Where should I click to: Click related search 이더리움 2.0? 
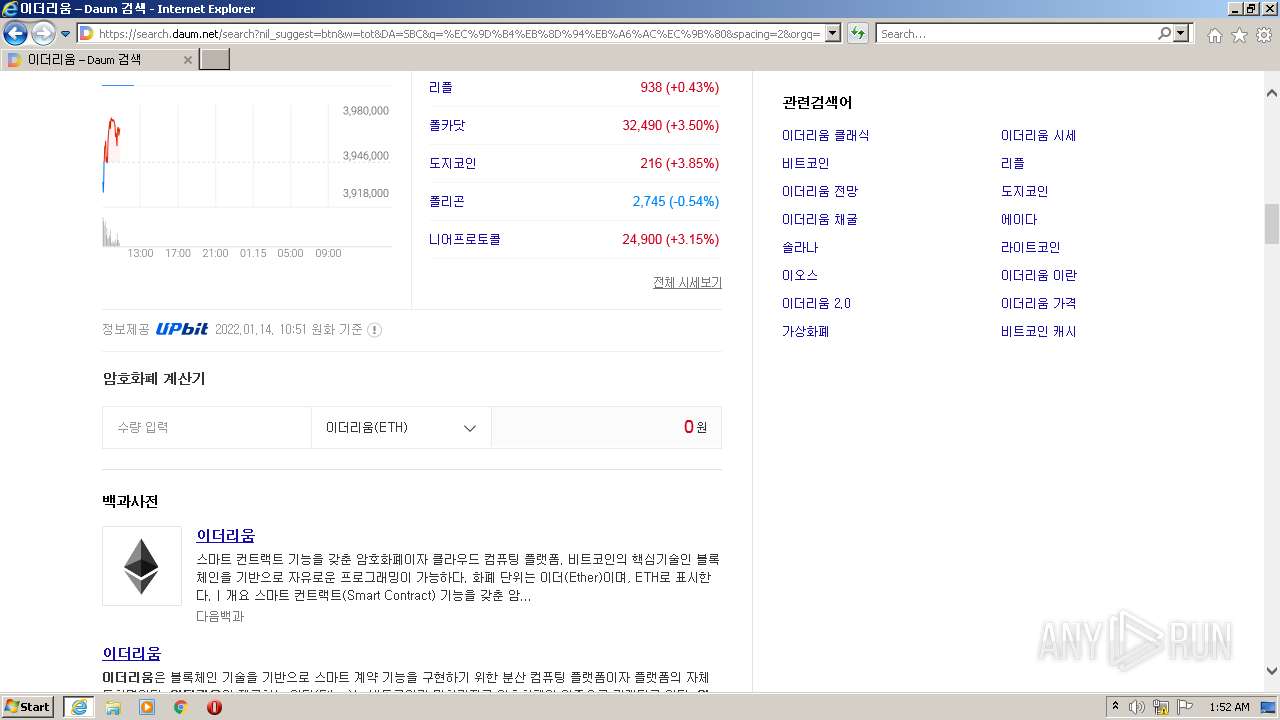tap(816, 303)
